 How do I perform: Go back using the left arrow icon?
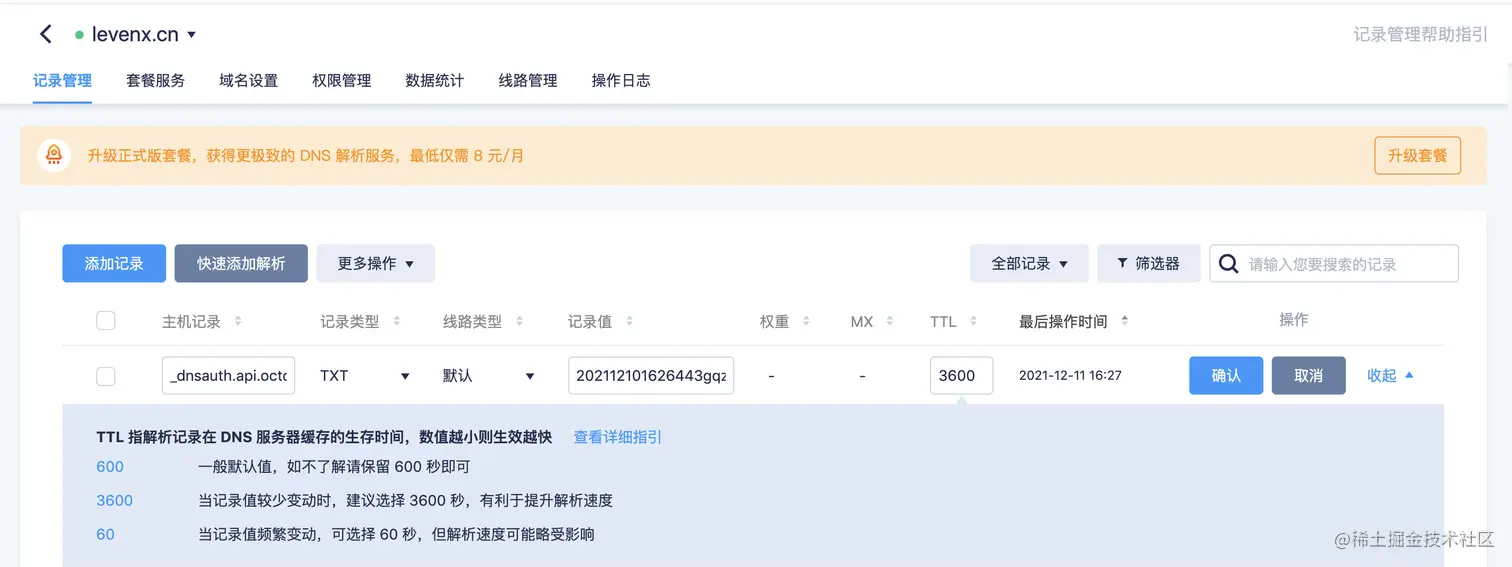[46, 34]
